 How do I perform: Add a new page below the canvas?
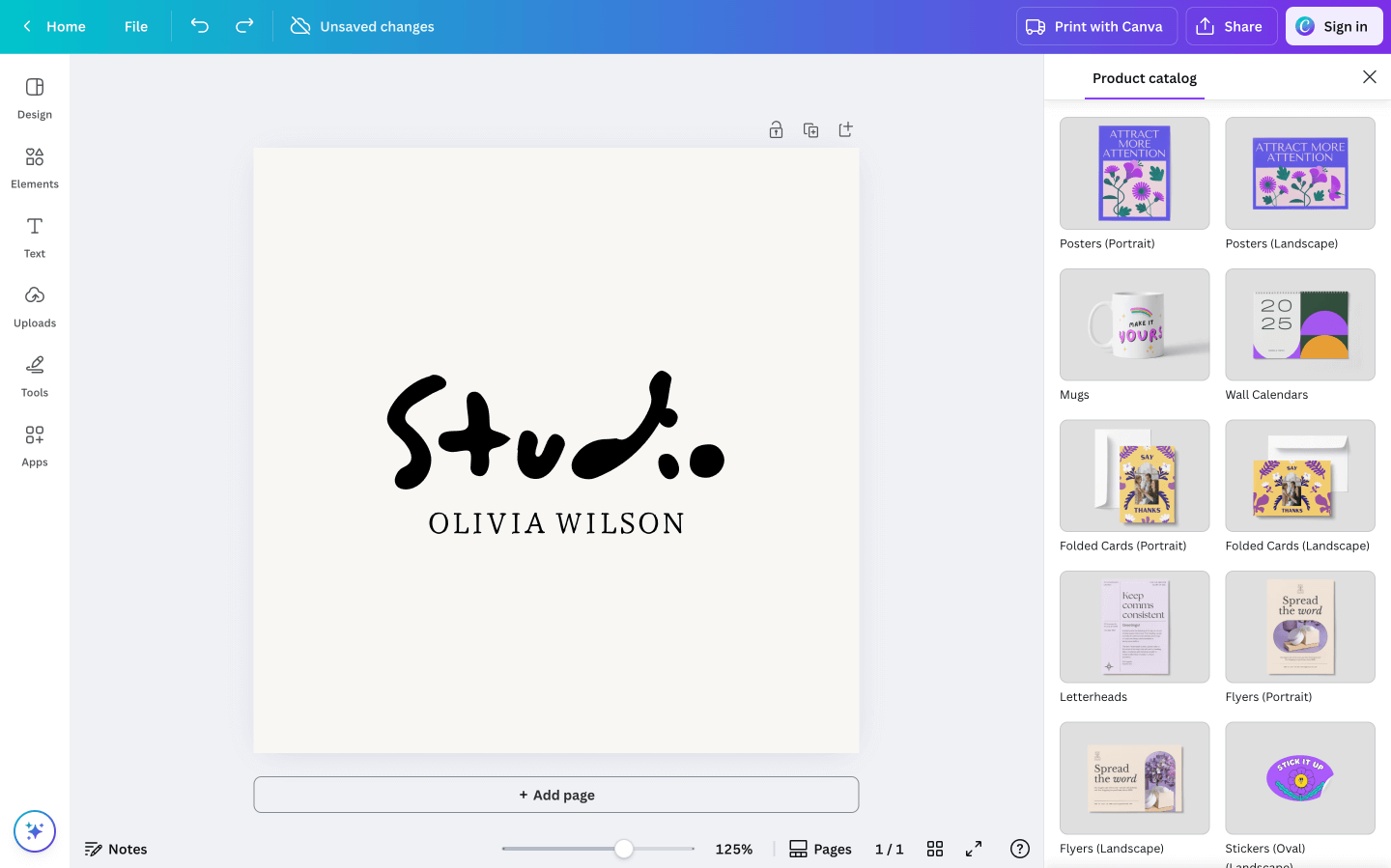[x=556, y=794]
